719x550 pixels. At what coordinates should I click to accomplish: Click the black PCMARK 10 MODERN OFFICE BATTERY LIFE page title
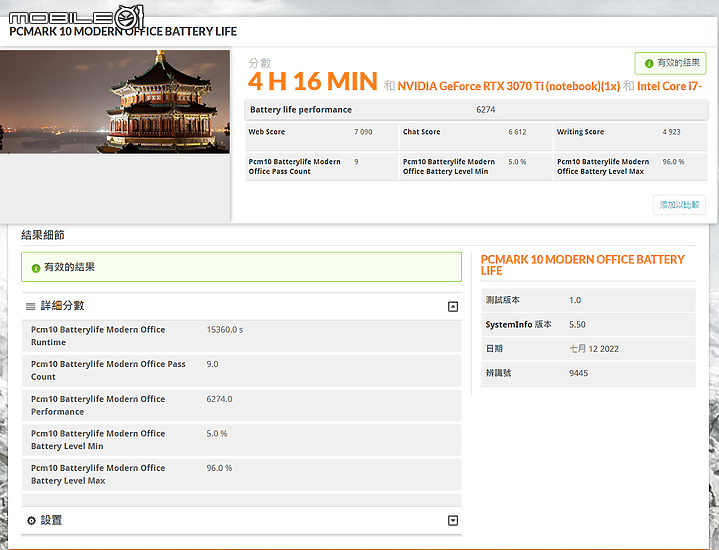point(123,32)
